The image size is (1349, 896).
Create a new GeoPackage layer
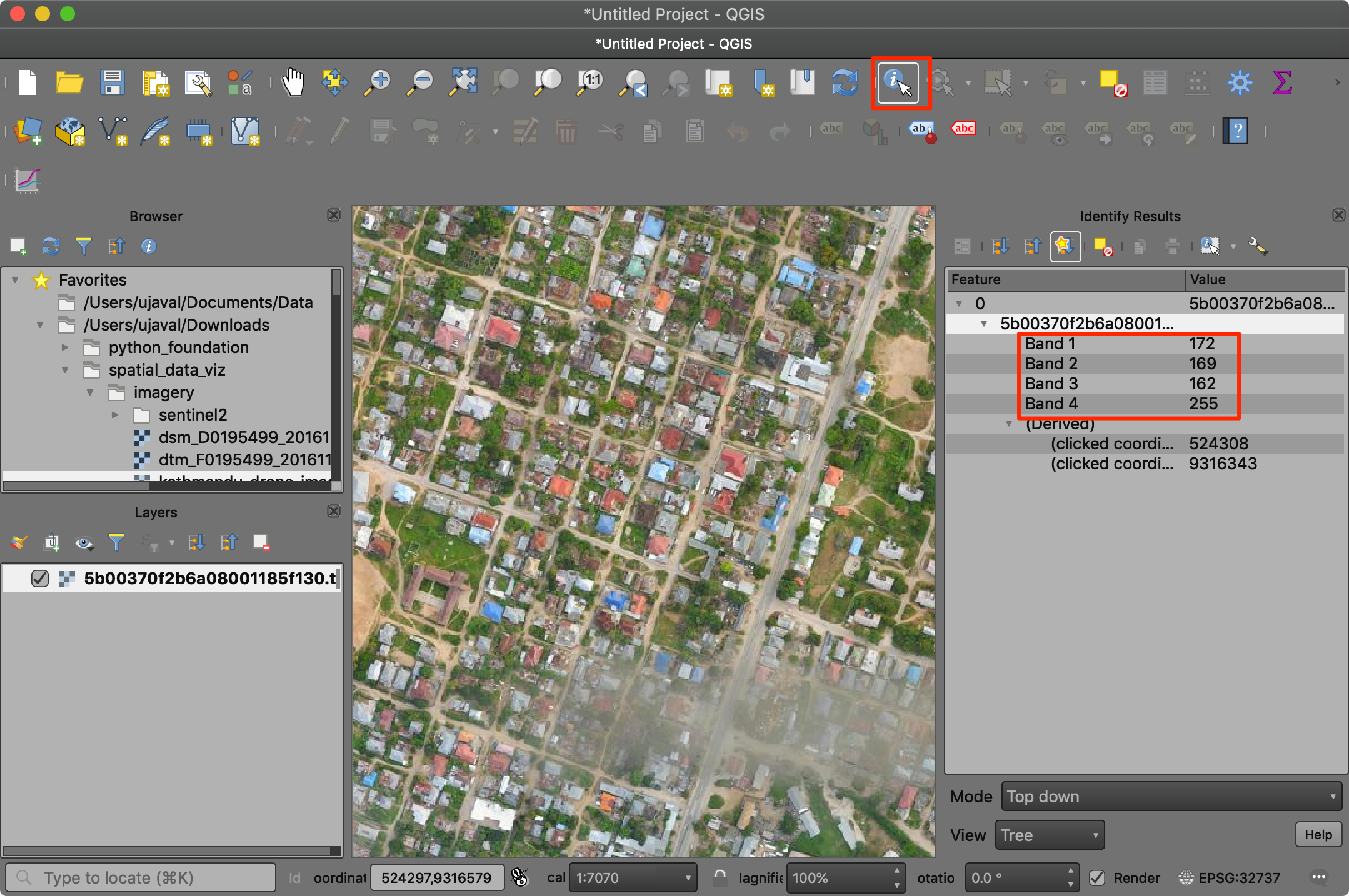pos(70,131)
